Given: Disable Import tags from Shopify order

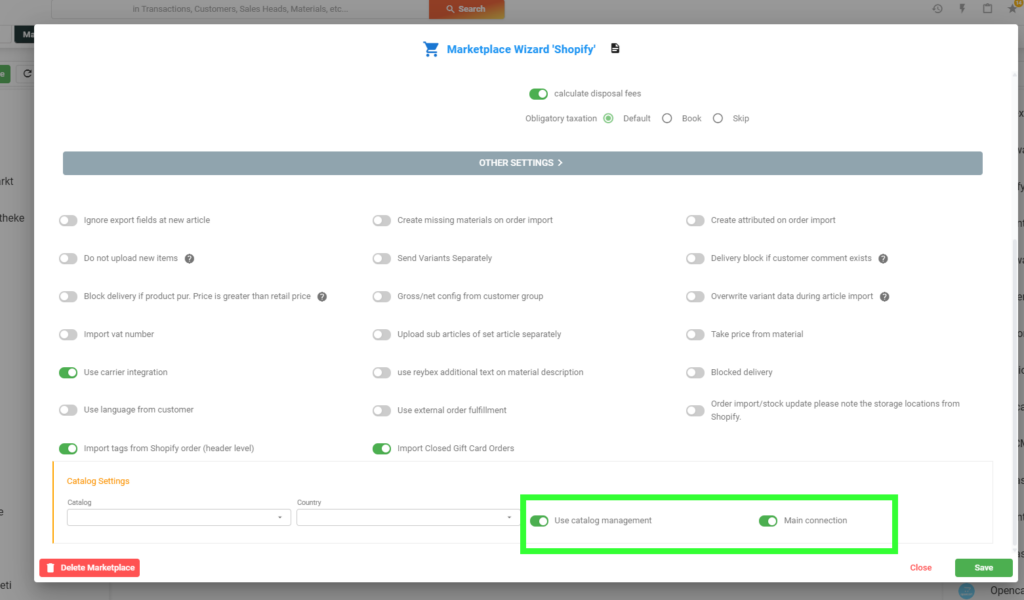Looking at the screenshot, I should point(68,449).
